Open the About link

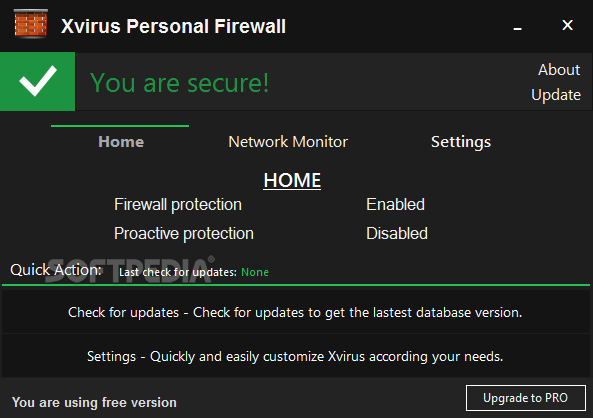point(559,70)
